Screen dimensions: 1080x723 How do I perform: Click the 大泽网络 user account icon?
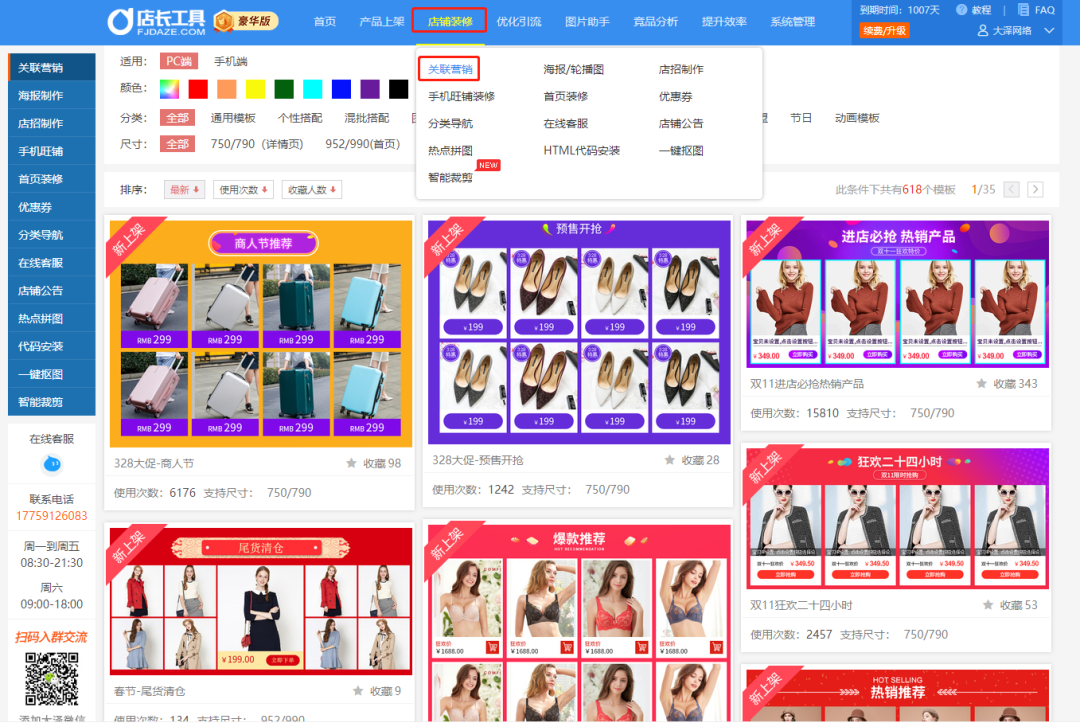click(983, 30)
